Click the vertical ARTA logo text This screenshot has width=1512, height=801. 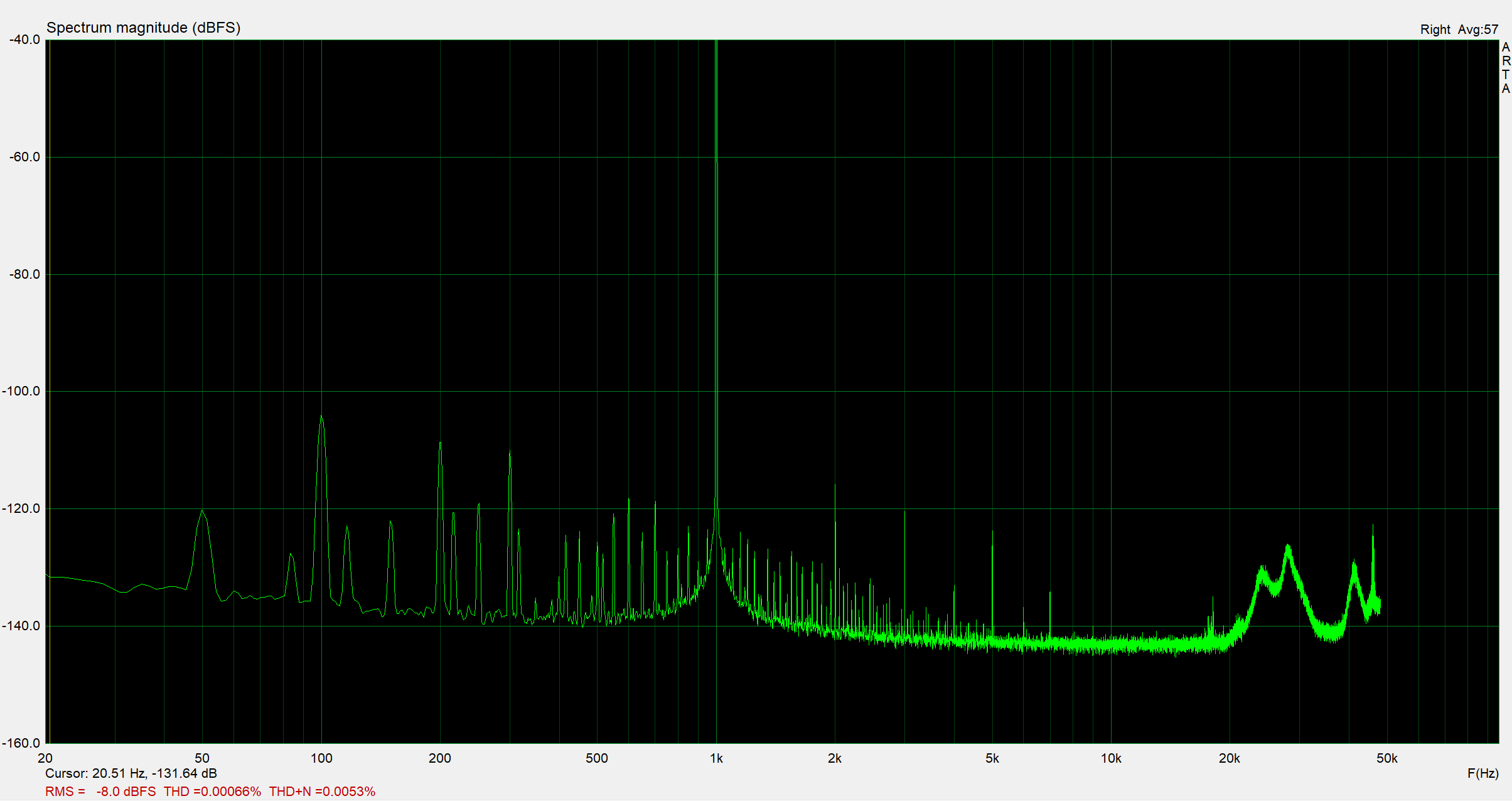click(x=1506, y=68)
